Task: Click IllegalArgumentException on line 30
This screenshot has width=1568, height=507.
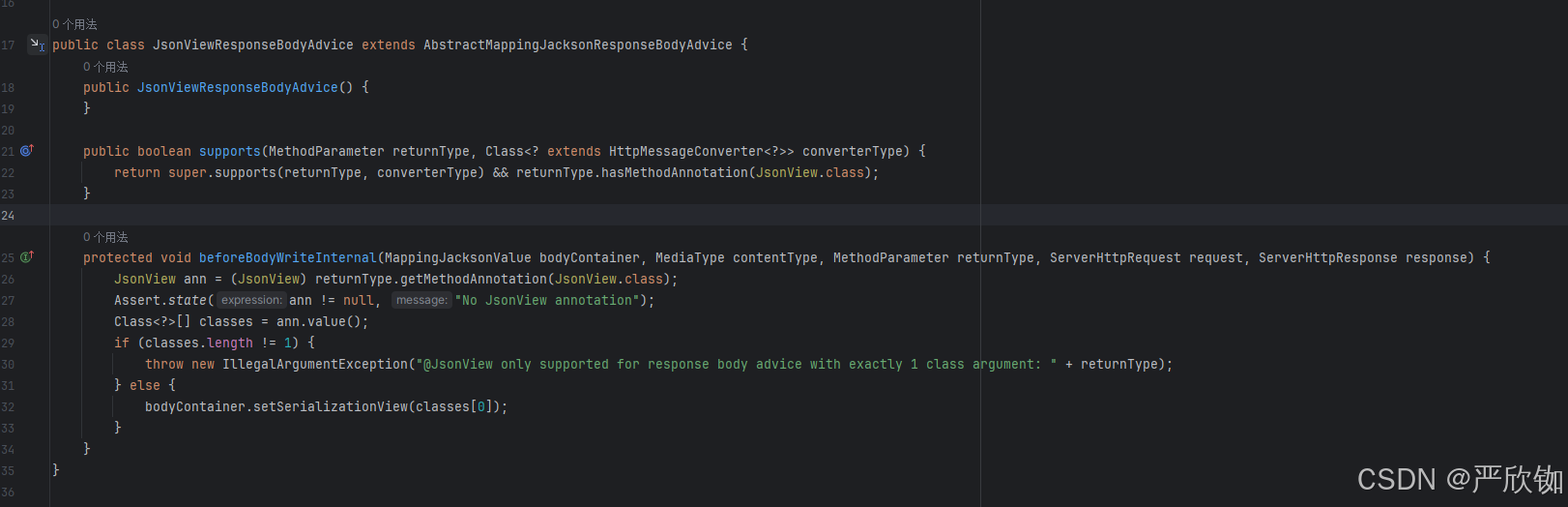Action: pyautogui.click(x=315, y=364)
